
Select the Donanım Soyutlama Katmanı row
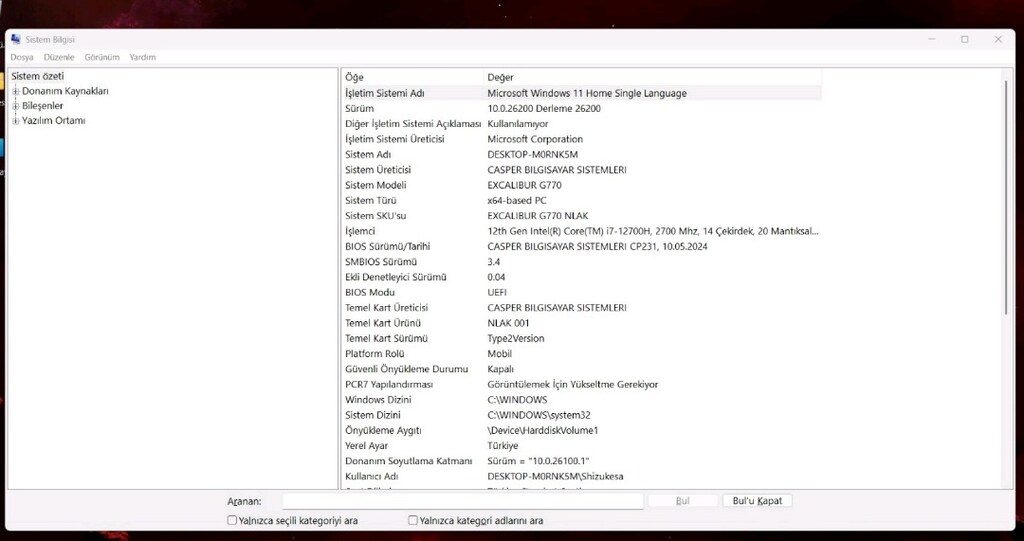[x=581, y=461]
